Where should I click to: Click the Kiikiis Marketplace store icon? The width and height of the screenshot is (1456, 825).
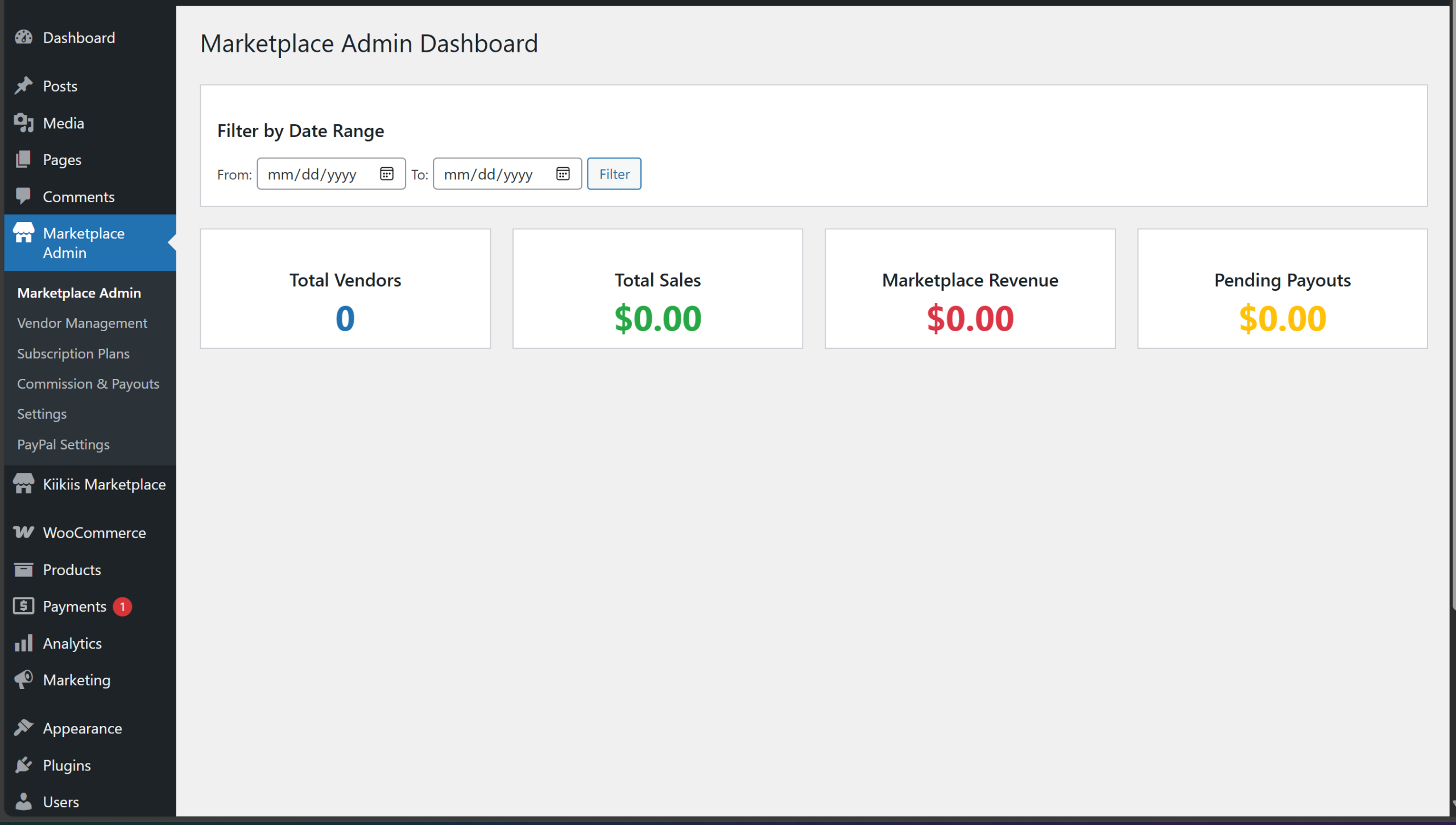[x=23, y=484]
